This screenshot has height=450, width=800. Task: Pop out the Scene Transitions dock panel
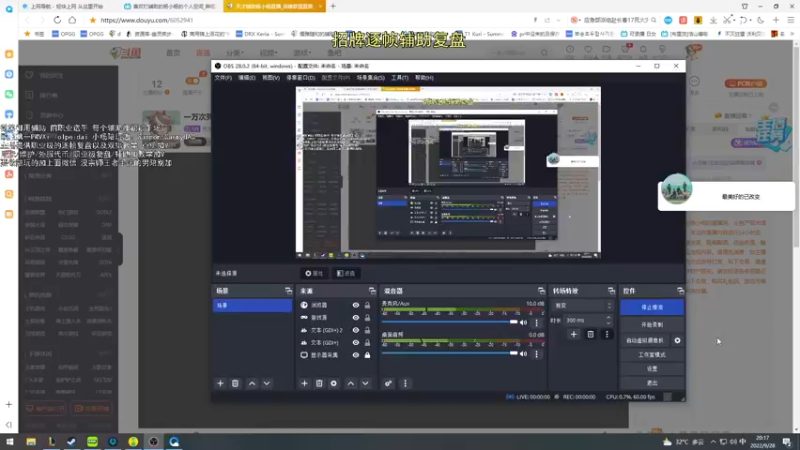[611, 291]
